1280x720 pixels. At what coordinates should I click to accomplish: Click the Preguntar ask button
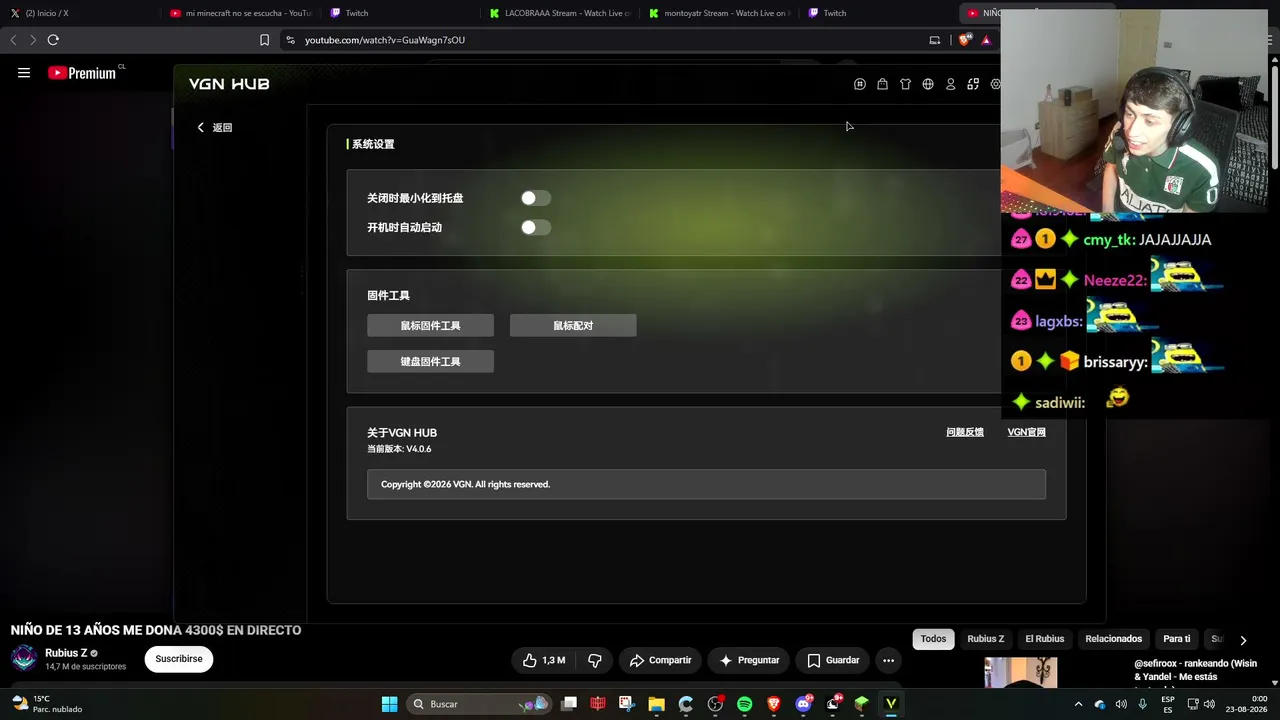[x=749, y=660]
